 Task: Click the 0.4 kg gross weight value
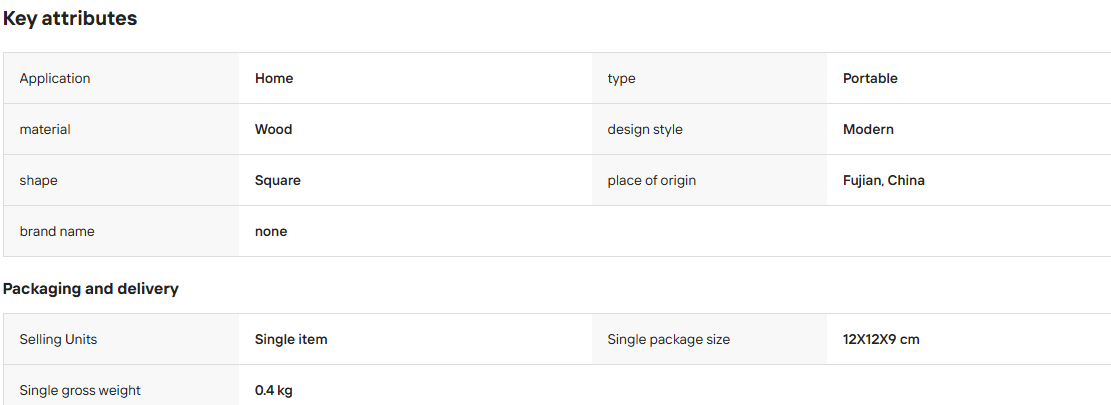(x=273, y=390)
